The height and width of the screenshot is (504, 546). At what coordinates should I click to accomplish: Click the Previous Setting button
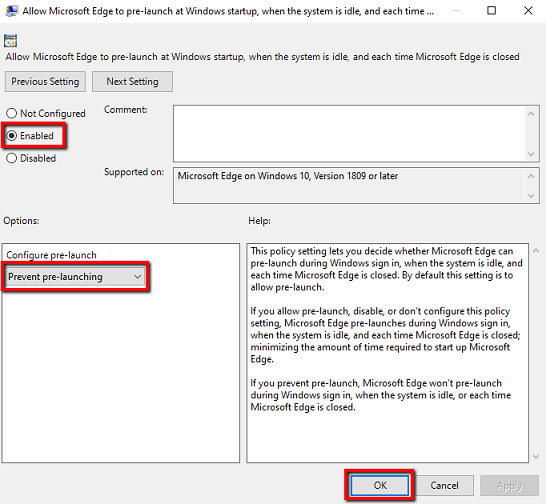click(x=45, y=82)
